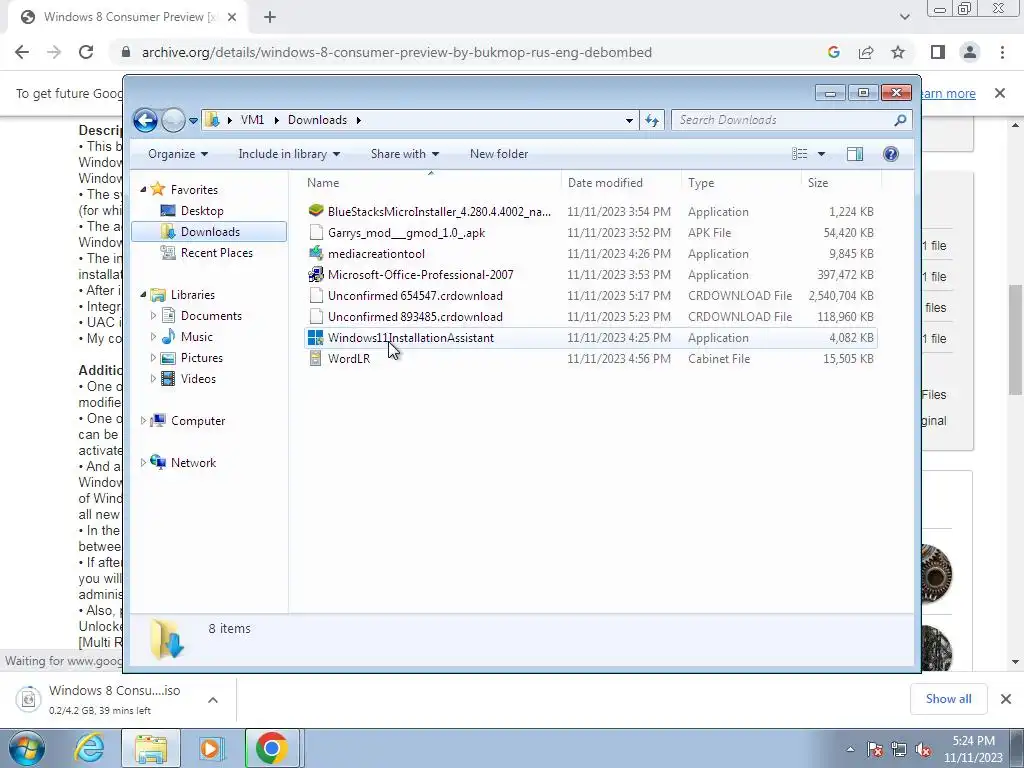The image size is (1024, 768).
Task: Click Show all downloads button
Action: (948, 699)
